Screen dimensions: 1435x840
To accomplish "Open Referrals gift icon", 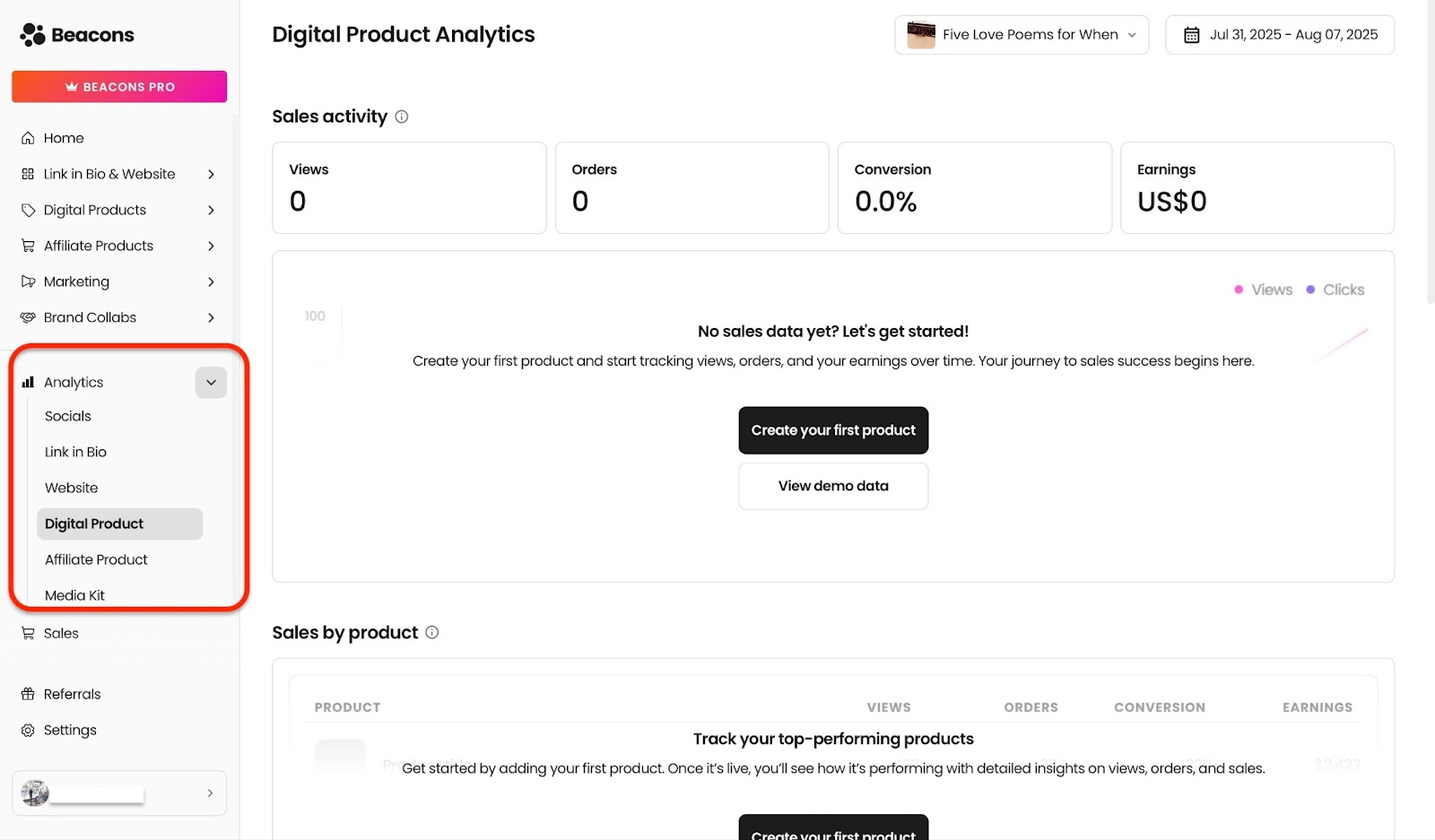I will (28, 694).
